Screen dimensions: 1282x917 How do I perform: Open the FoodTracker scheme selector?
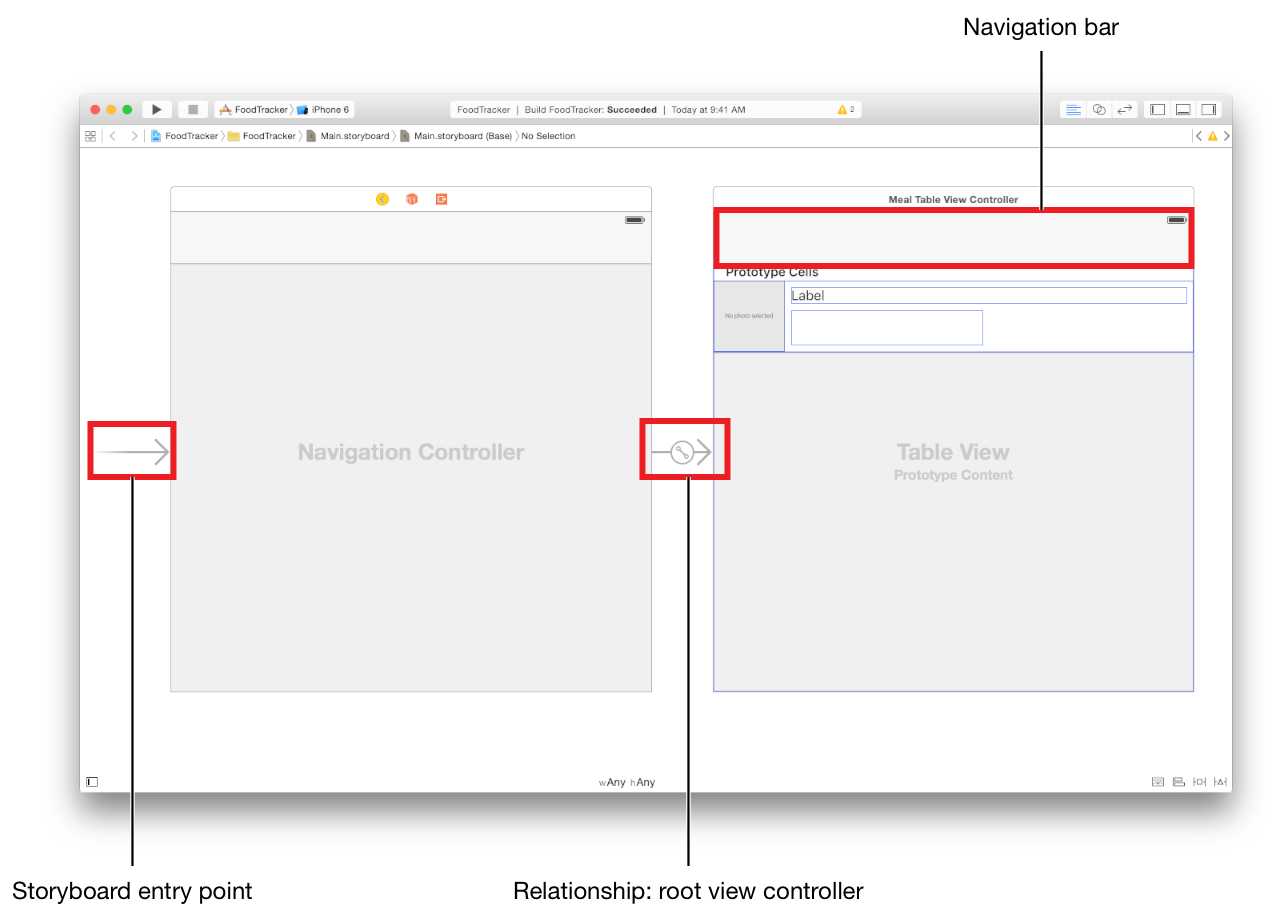pyautogui.click(x=254, y=109)
